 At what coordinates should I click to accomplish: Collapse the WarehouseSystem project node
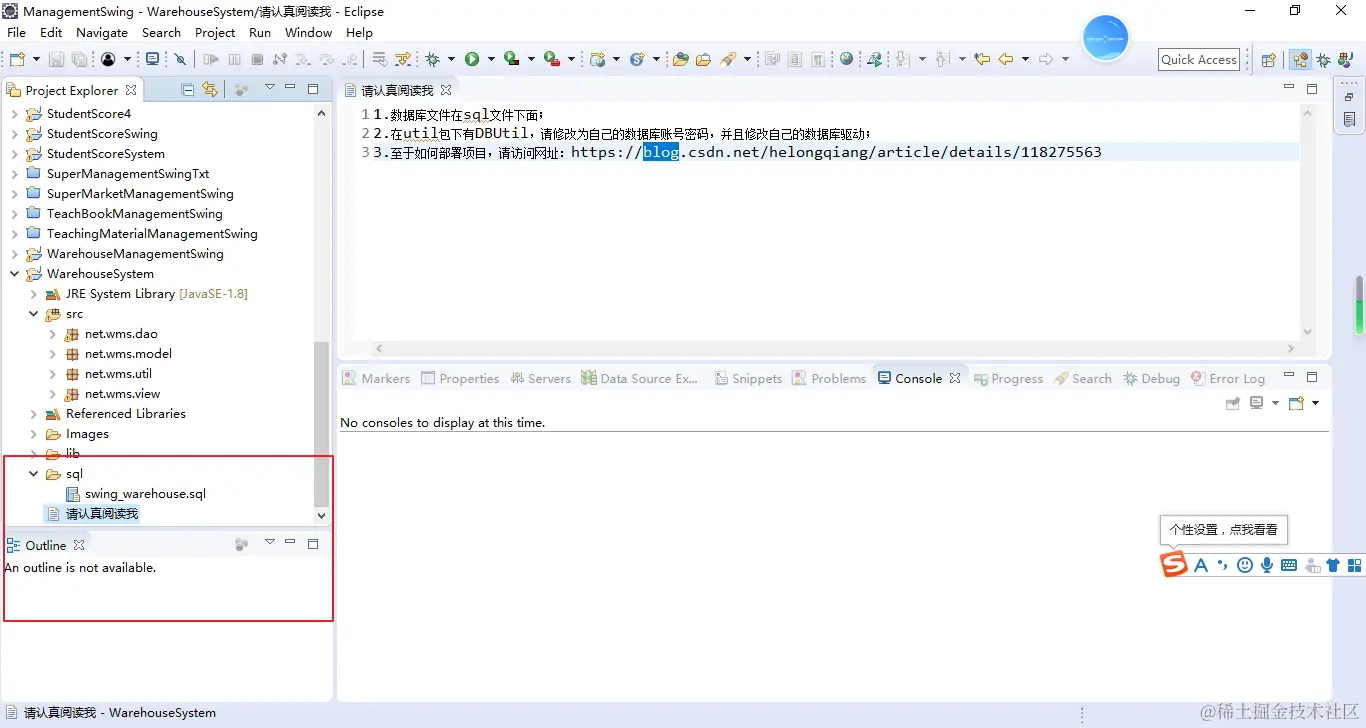click(x=14, y=274)
